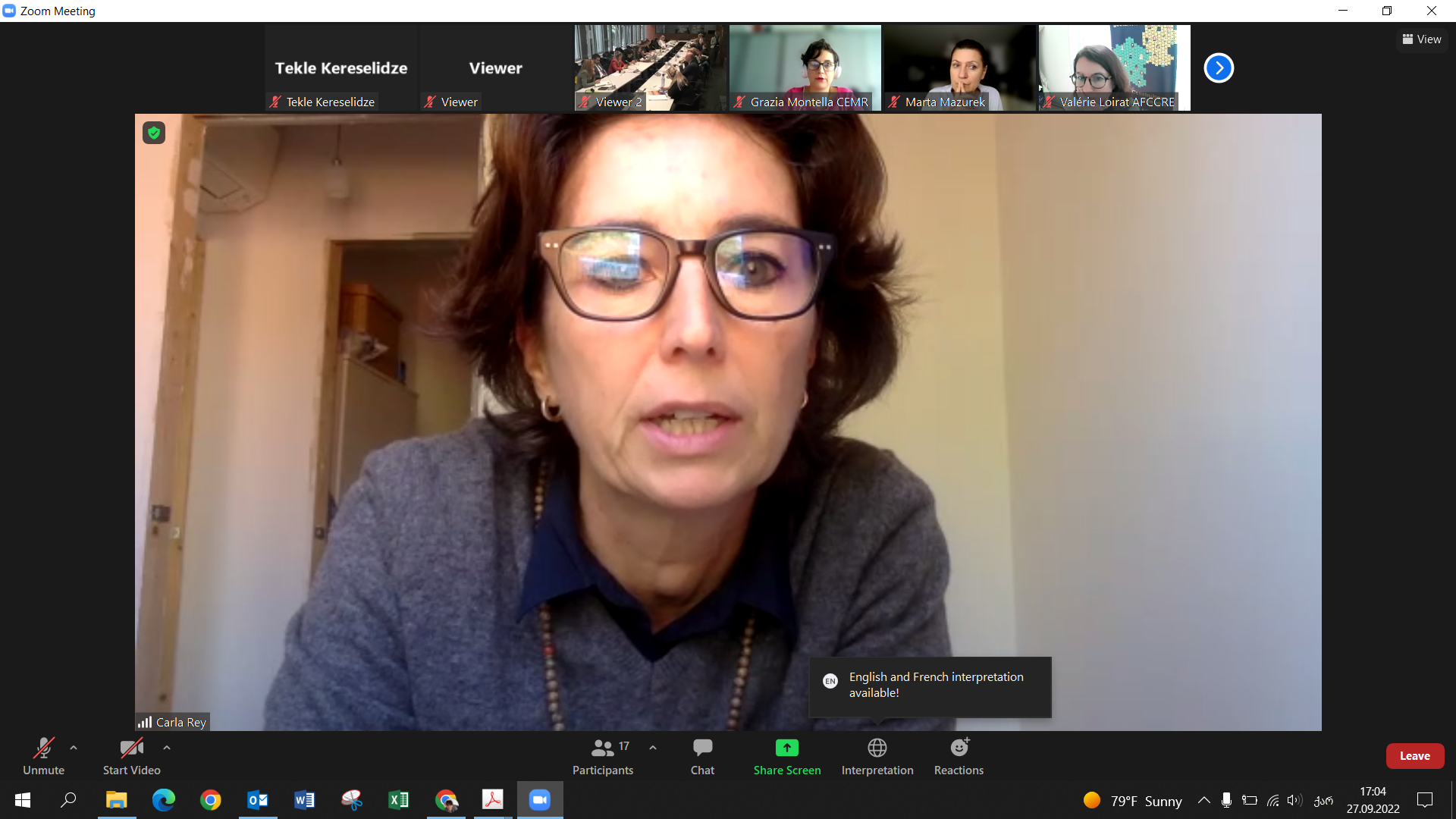Click the signal strength bars icon
This screenshot has width=1456, height=819.
click(145, 722)
